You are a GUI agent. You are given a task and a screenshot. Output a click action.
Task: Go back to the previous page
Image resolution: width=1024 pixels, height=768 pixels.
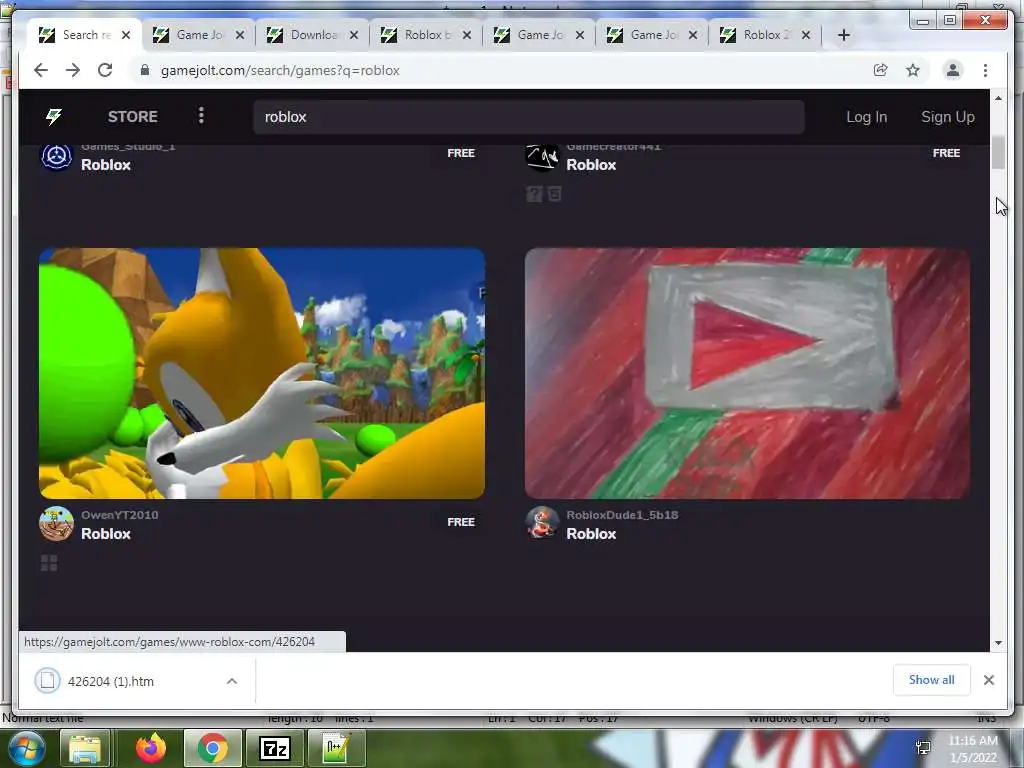click(x=40, y=70)
